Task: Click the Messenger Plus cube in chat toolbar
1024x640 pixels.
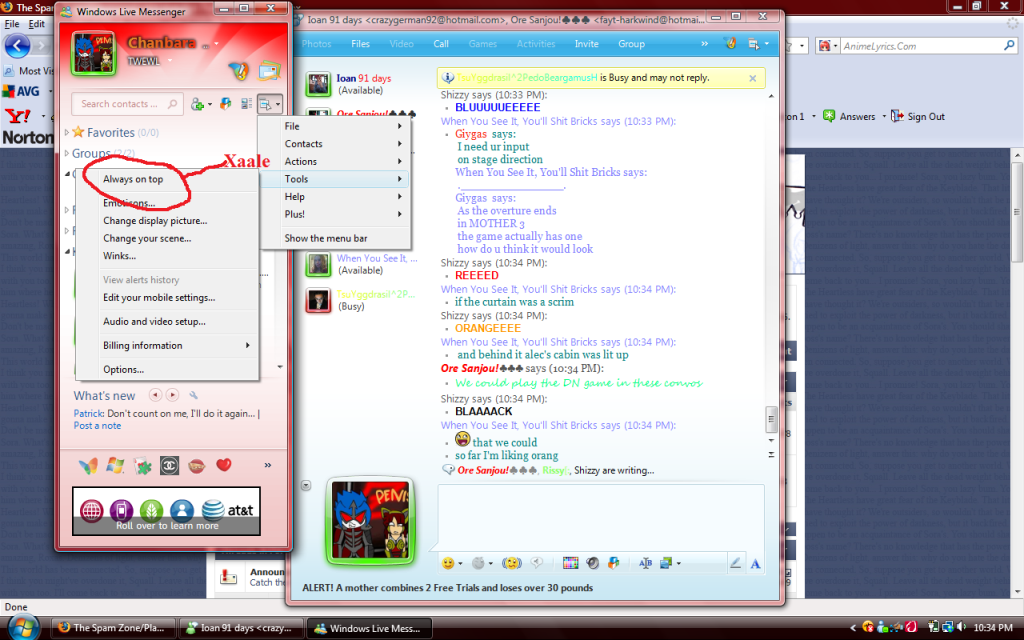Action: point(613,563)
